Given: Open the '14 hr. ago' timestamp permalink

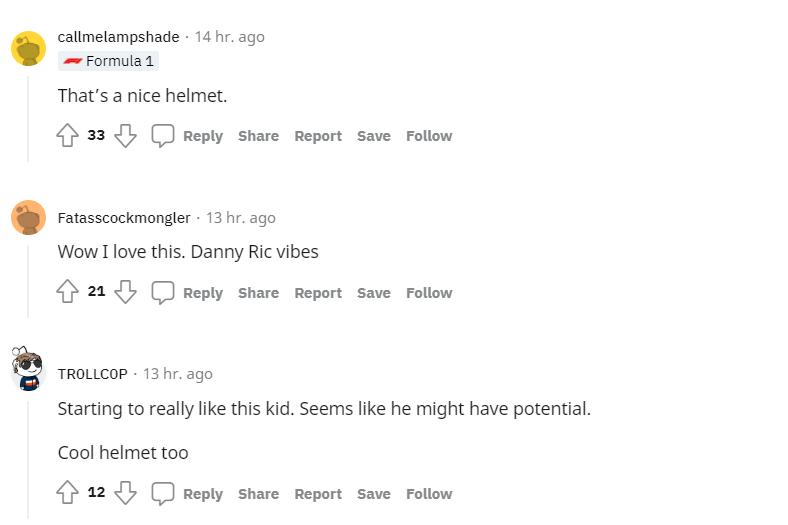Looking at the screenshot, I should 230,37.
